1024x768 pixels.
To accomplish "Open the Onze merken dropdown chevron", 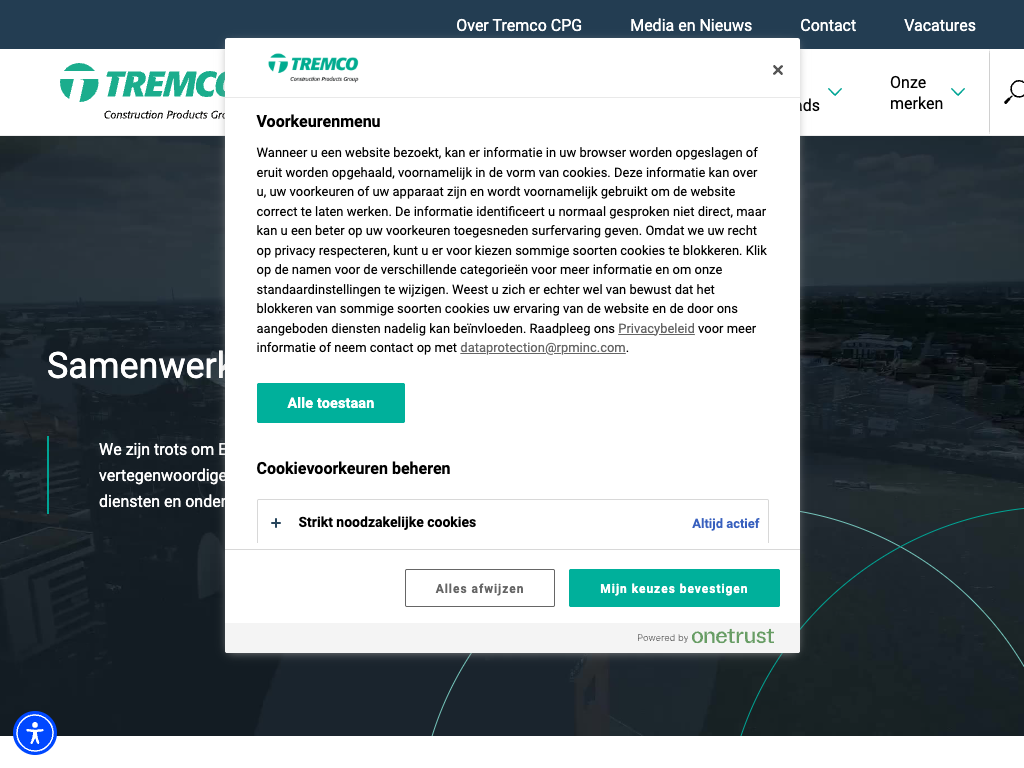I will pos(958,93).
